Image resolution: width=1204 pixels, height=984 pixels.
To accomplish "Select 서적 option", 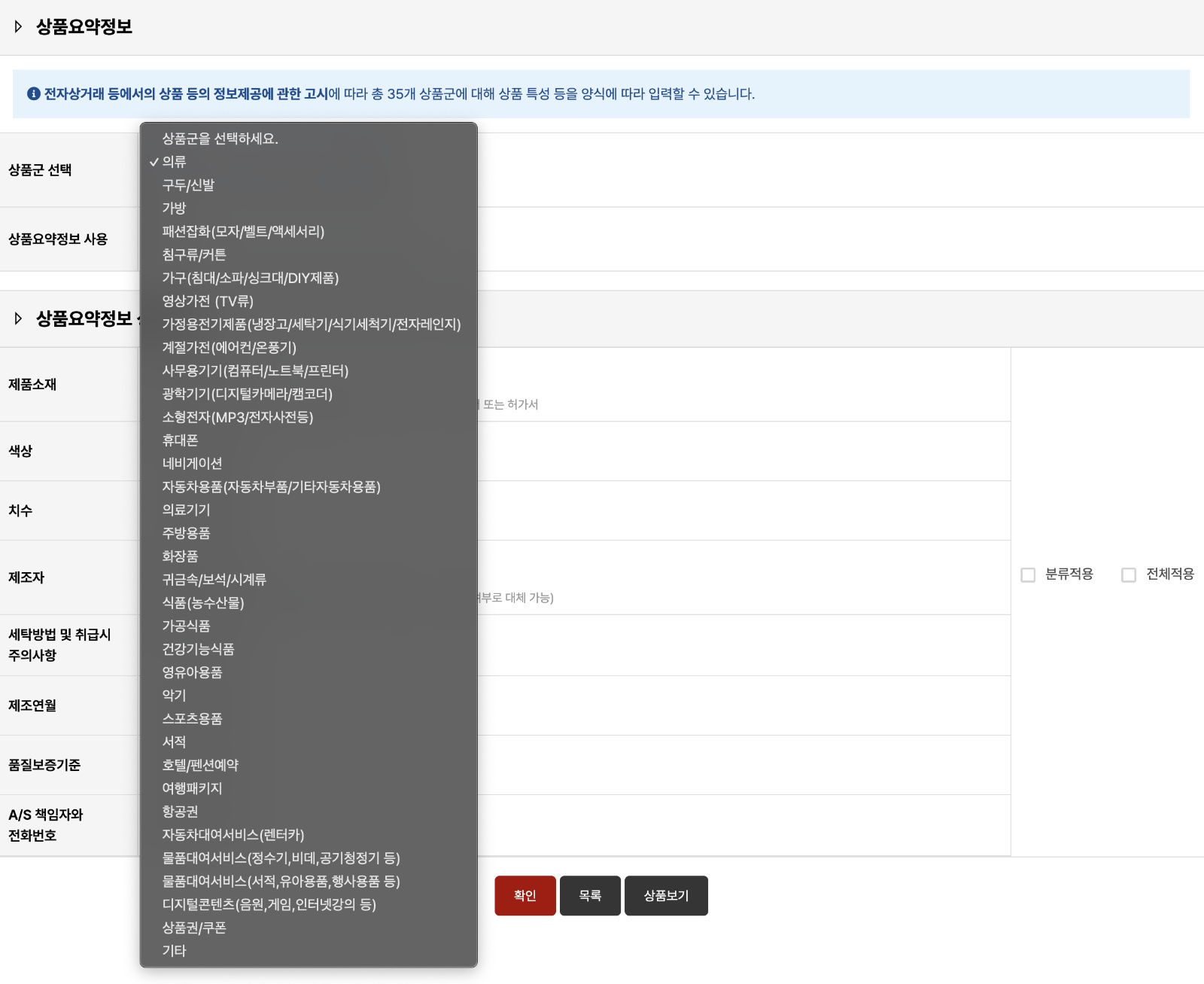I will 309,742.
